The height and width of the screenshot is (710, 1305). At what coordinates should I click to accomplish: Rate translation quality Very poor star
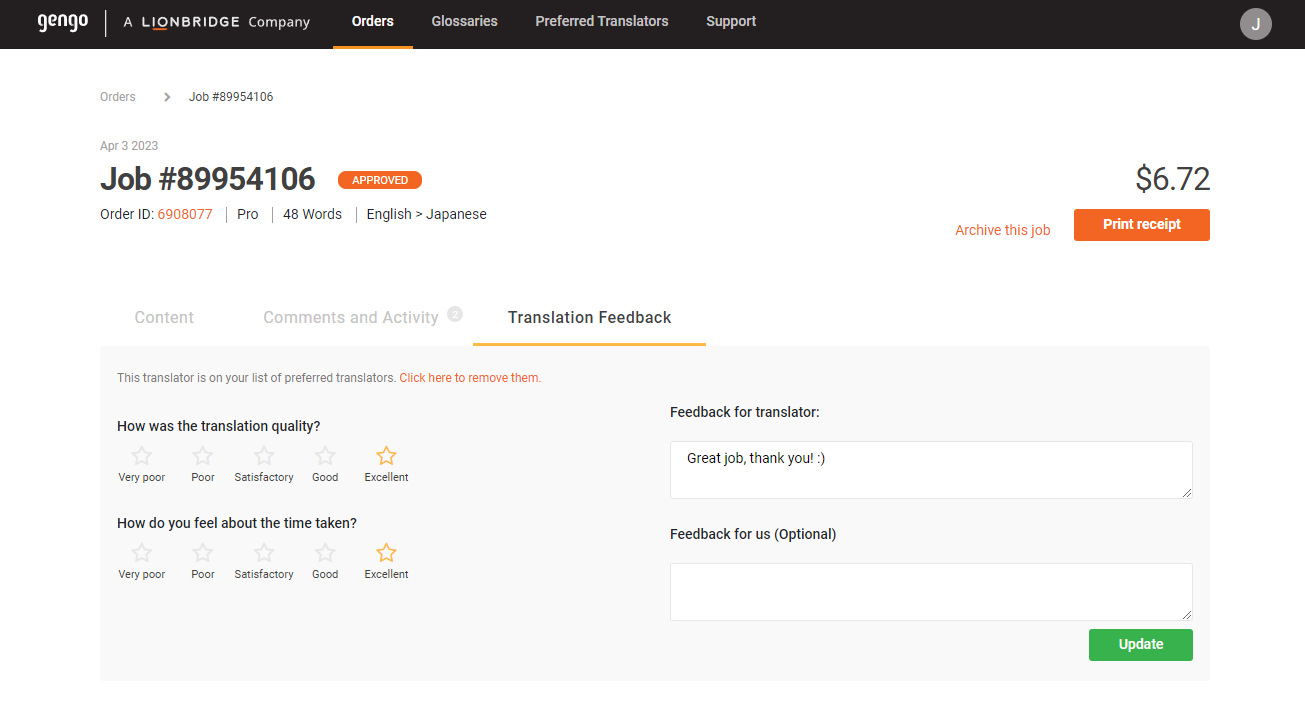click(x=142, y=456)
